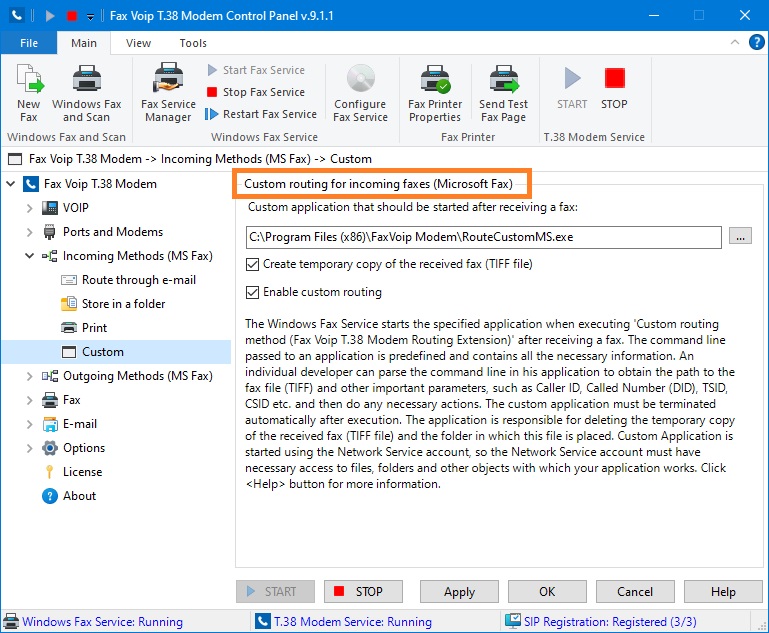Open Windows Fax and Scan

click(x=87, y=93)
